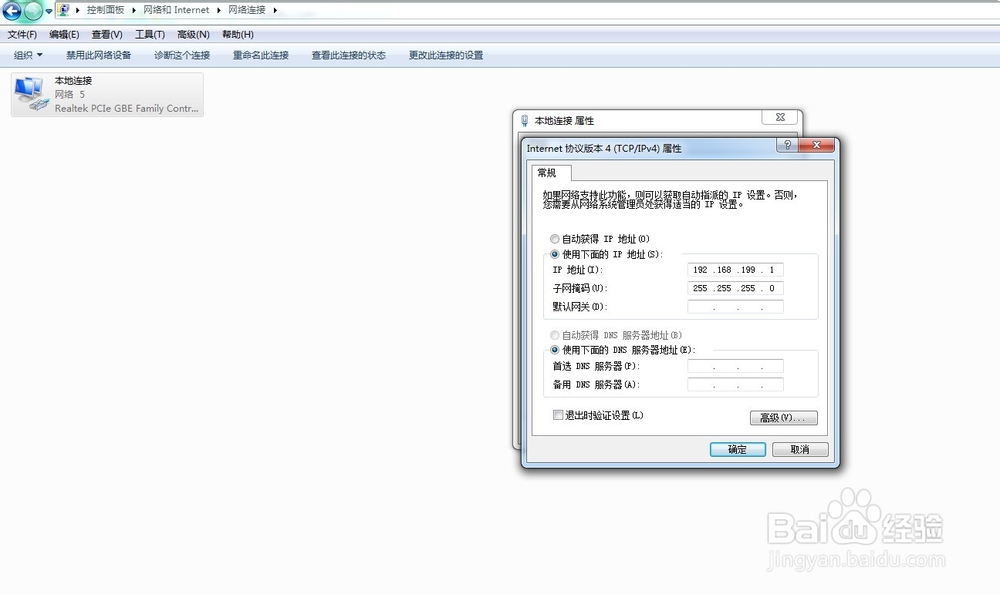The width and height of the screenshot is (1000, 594).
Task: Select 使用下面的 DNS 服务器地址 radio button
Action: coord(554,350)
